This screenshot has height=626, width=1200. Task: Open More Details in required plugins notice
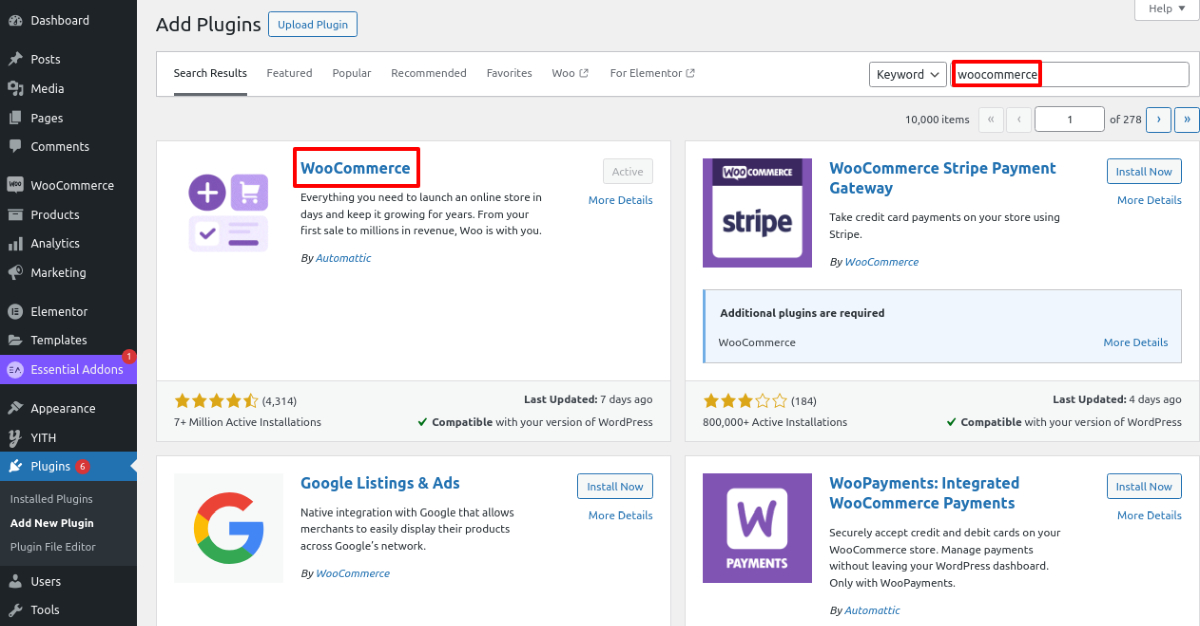1135,342
